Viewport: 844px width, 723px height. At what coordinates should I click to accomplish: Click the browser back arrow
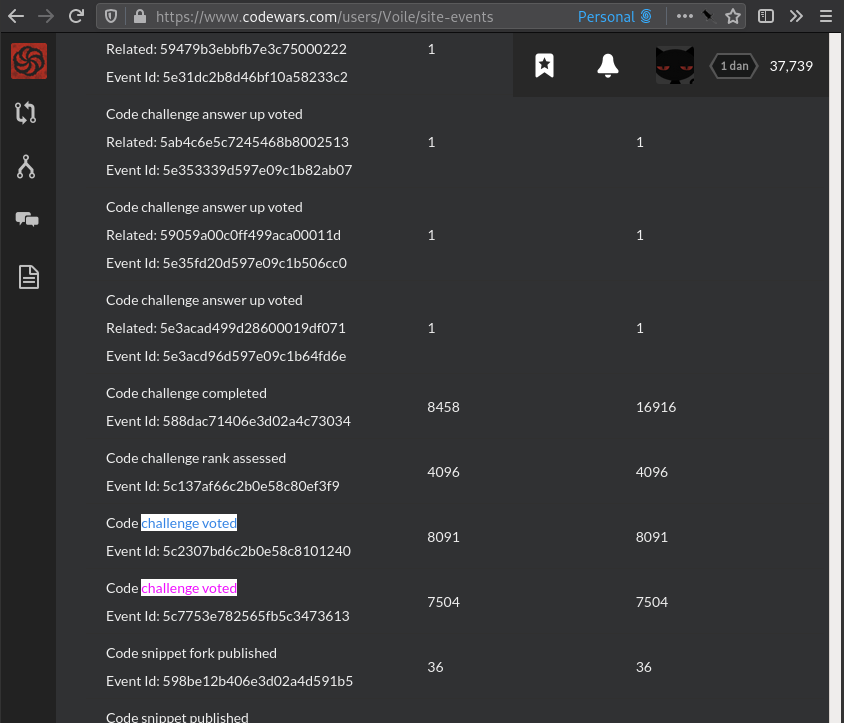click(x=15, y=16)
